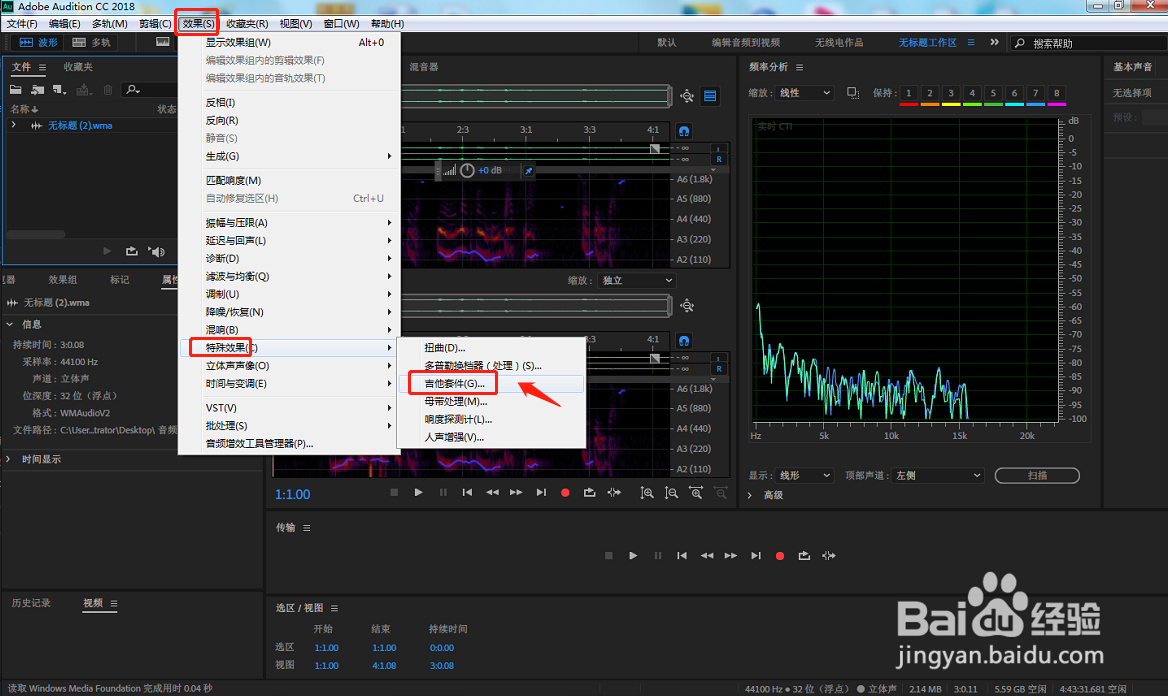This screenshot has width=1168, height=696.
Task: Click the import file icon in Files panel
Action: coord(37,89)
